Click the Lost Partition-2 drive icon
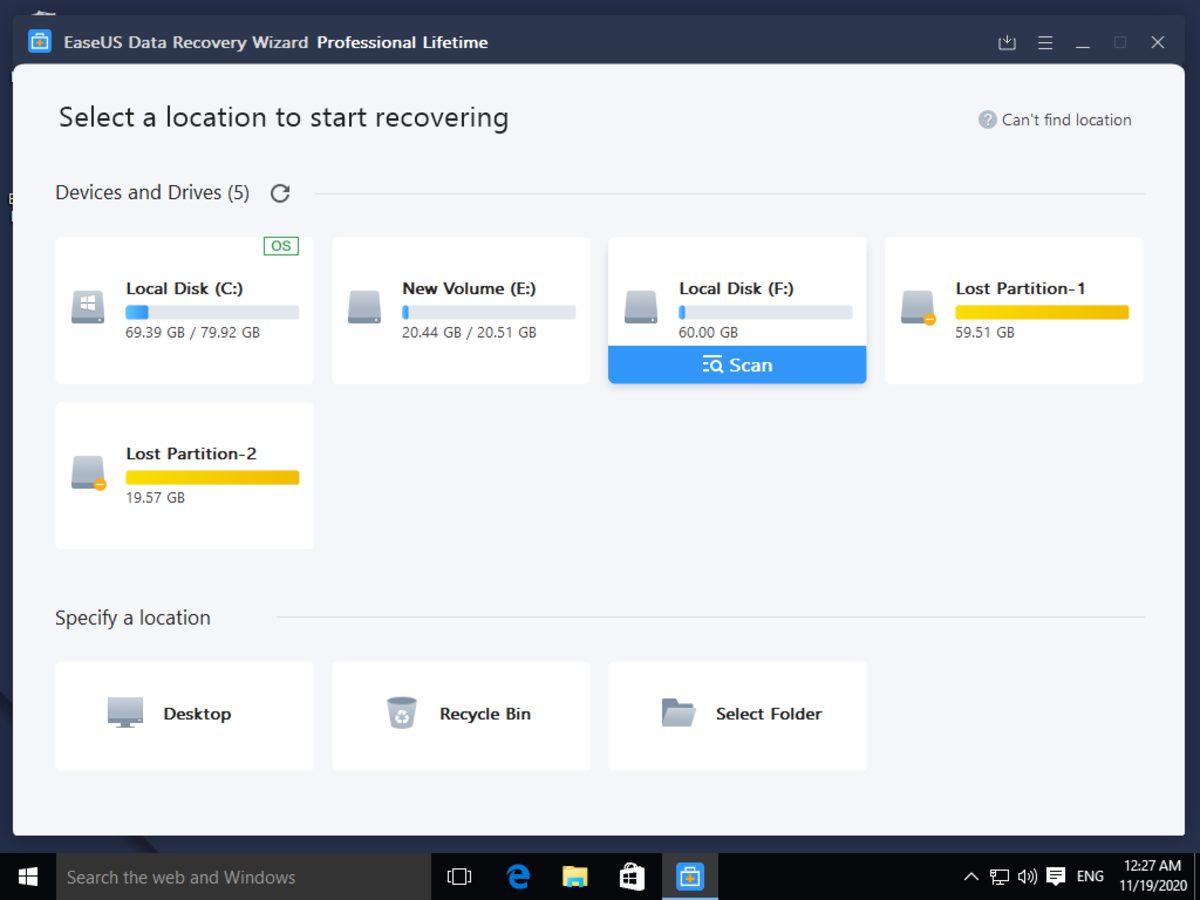The width and height of the screenshot is (1200, 900). [x=88, y=472]
